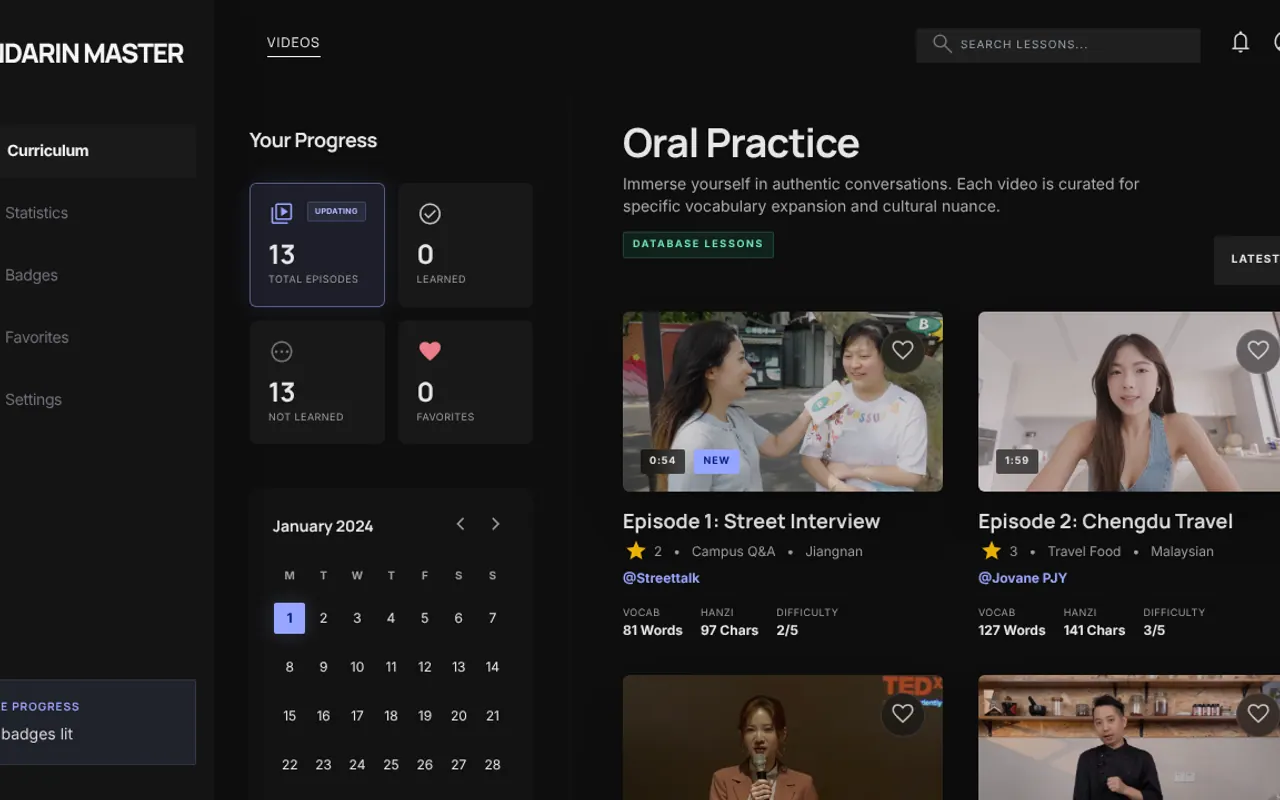Image resolution: width=1280 pixels, height=800 pixels.
Task: Open the Latest sort dropdown
Action: pyautogui.click(x=1247, y=260)
